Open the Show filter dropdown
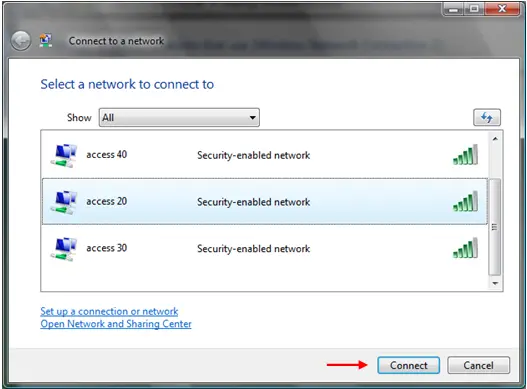The width and height of the screenshot is (527, 389). pos(179,117)
